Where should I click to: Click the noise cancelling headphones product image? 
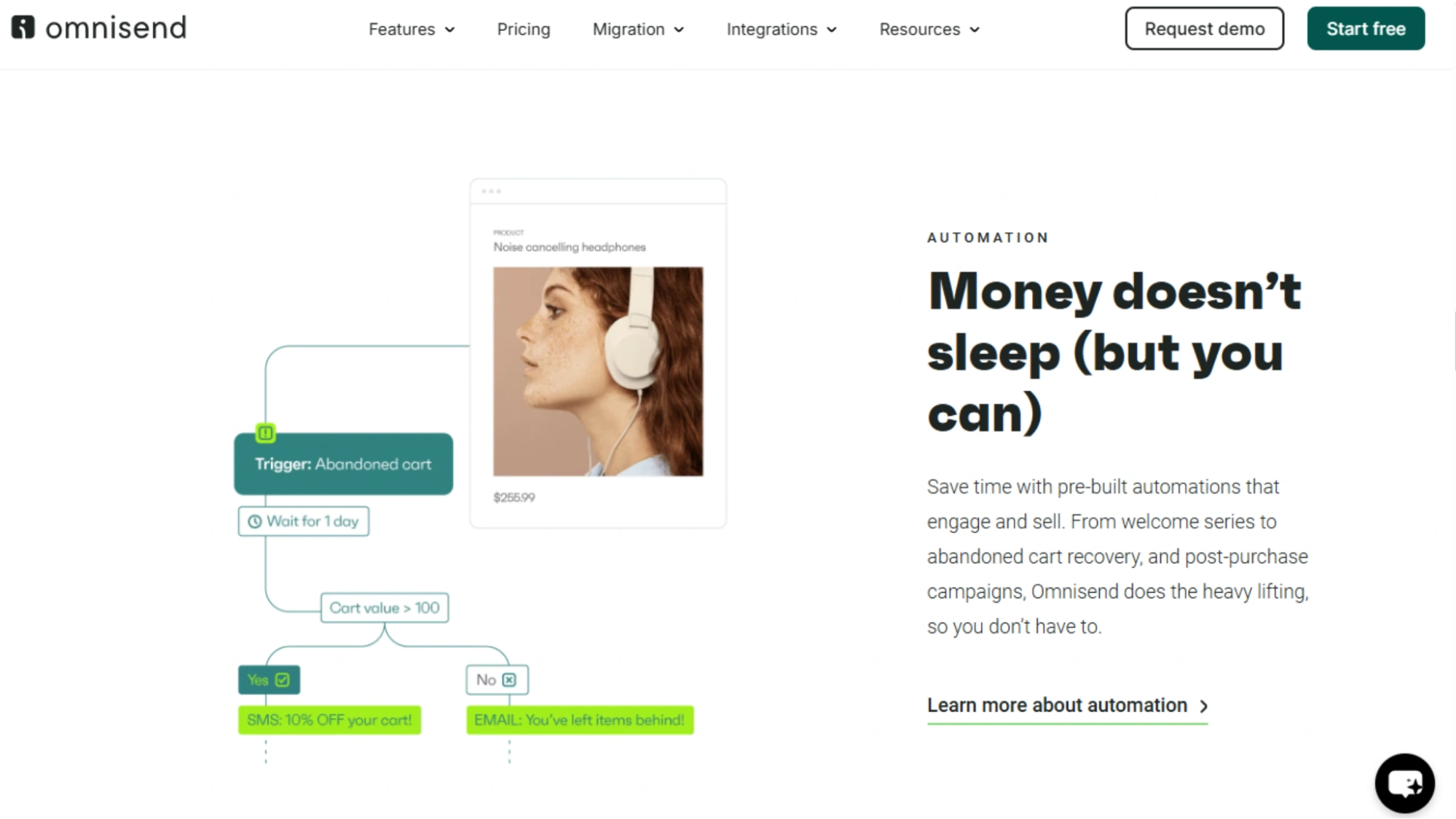click(x=598, y=371)
